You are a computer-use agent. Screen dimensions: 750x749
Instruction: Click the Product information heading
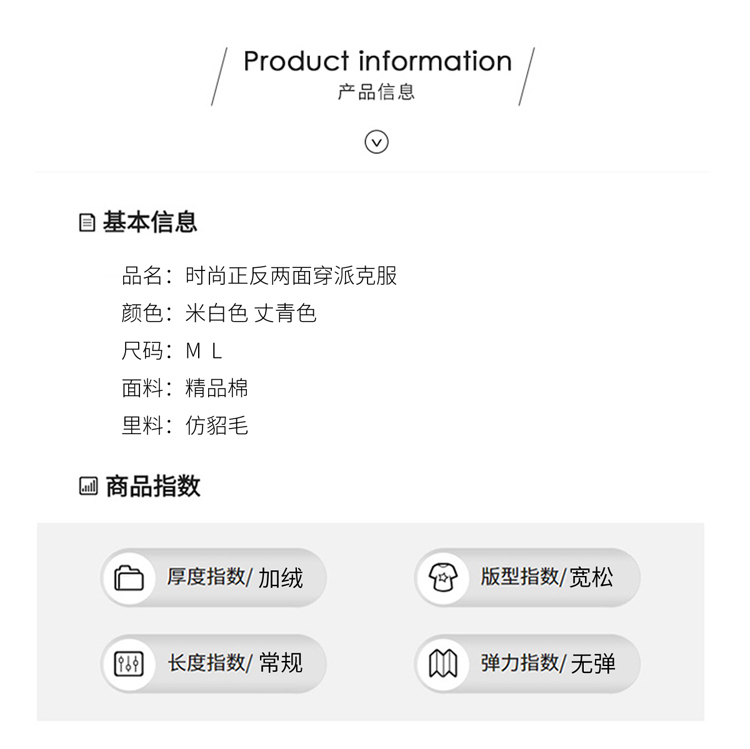point(378,61)
